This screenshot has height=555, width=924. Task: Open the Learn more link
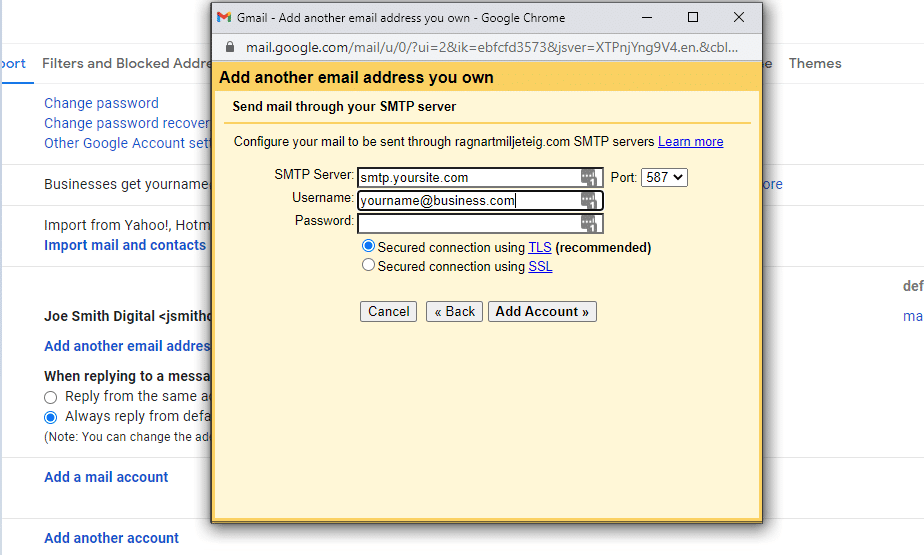tap(690, 142)
